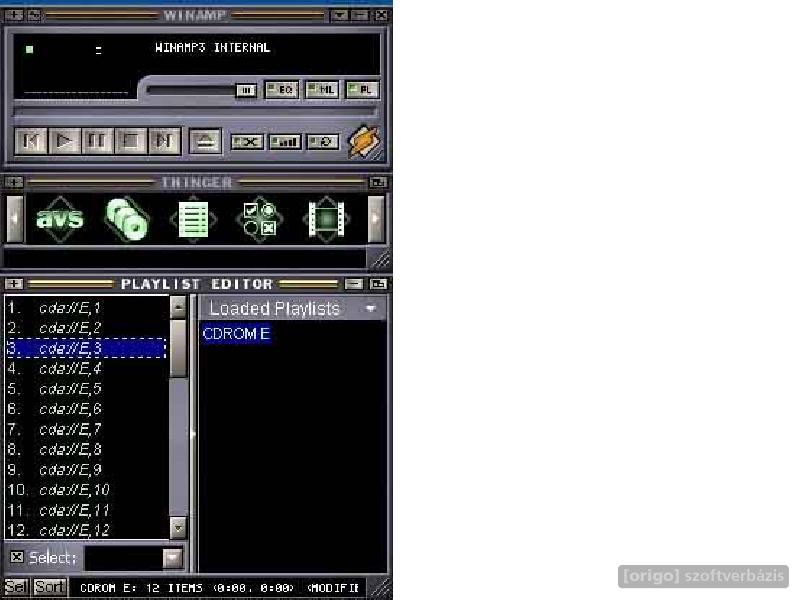Click the volume slider handle
The height and width of the screenshot is (600, 800).
(246, 91)
